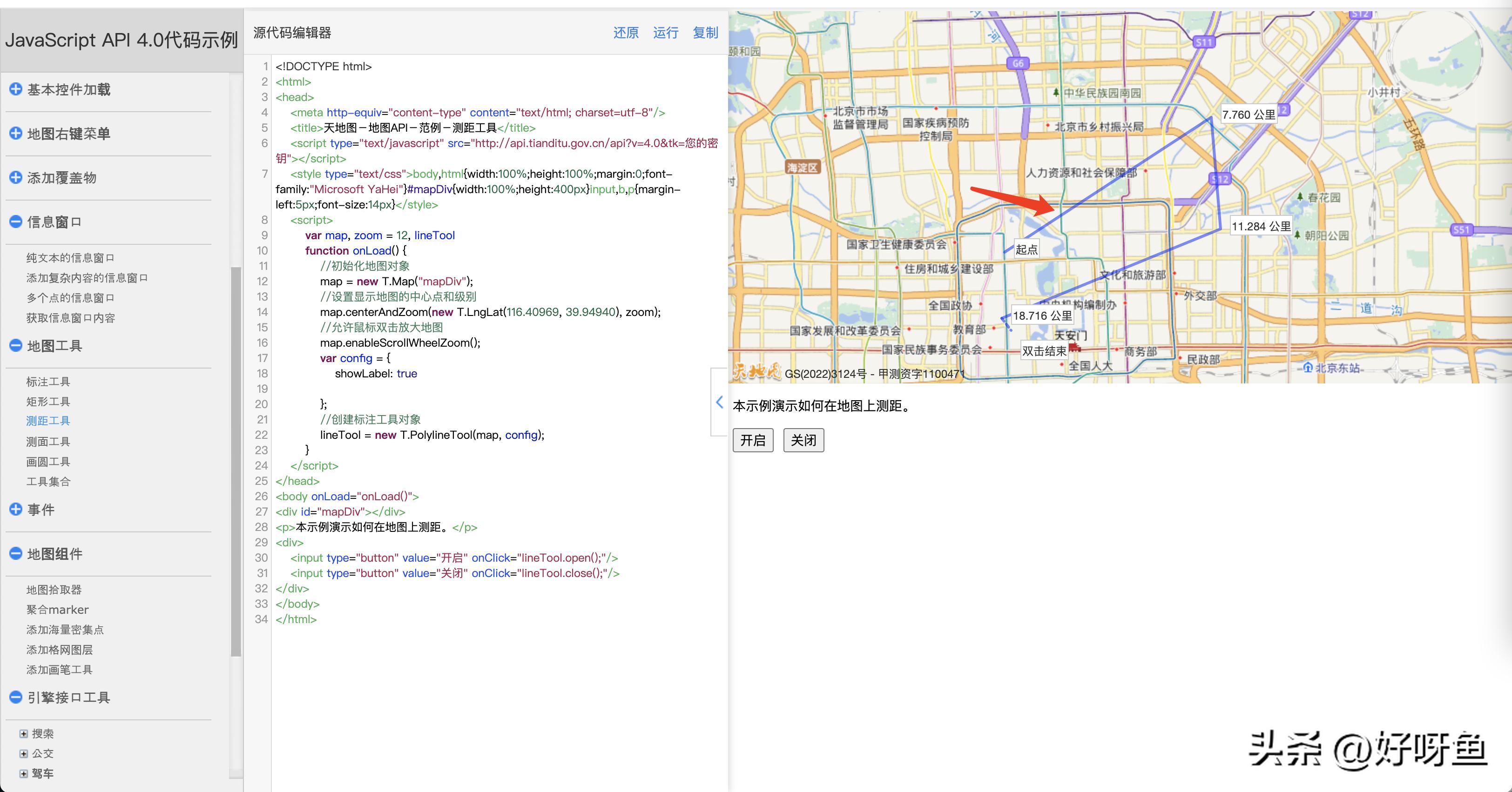Expand the 搜索 tree node
This screenshot has width=1512, height=792.
click(23, 733)
